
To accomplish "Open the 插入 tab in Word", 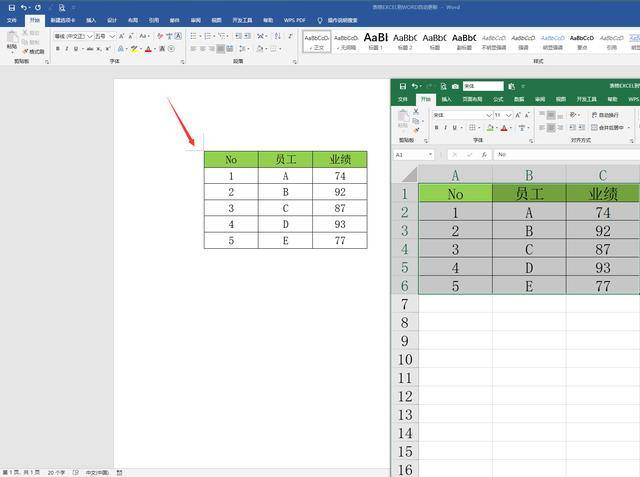I will click(x=91, y=20).
